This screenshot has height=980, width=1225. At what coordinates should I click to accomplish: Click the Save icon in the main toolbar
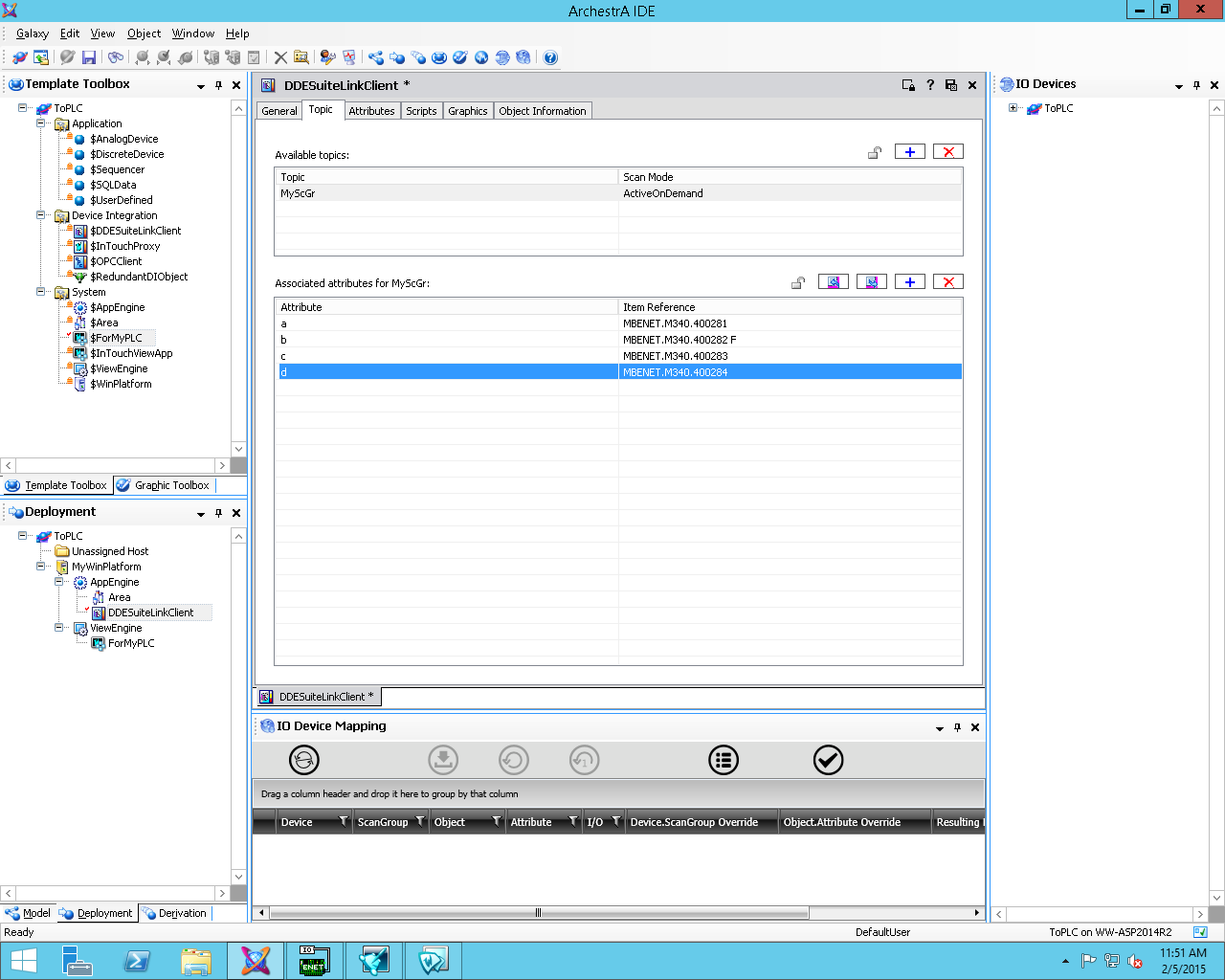tap(89, 57)
